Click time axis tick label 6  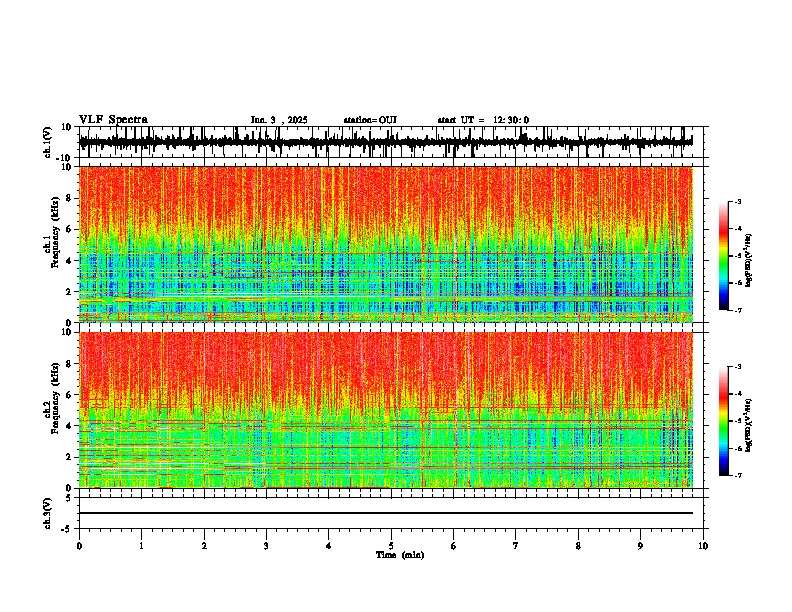click(454, 546)
